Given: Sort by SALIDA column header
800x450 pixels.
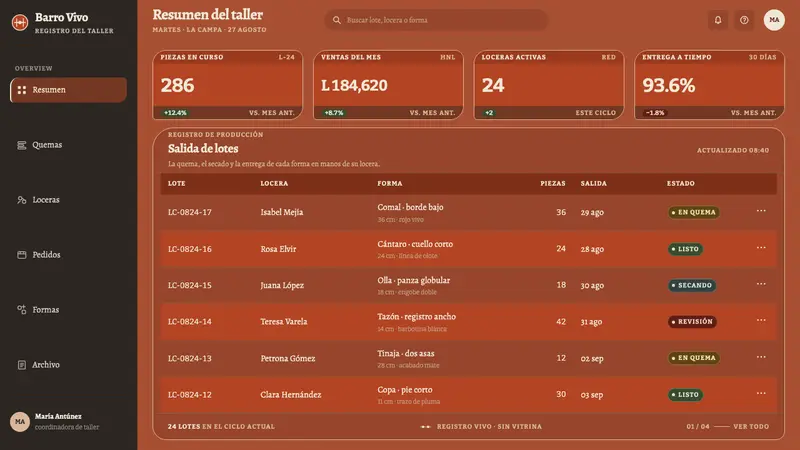Looking at the screenshot, I should pos(593,183).
